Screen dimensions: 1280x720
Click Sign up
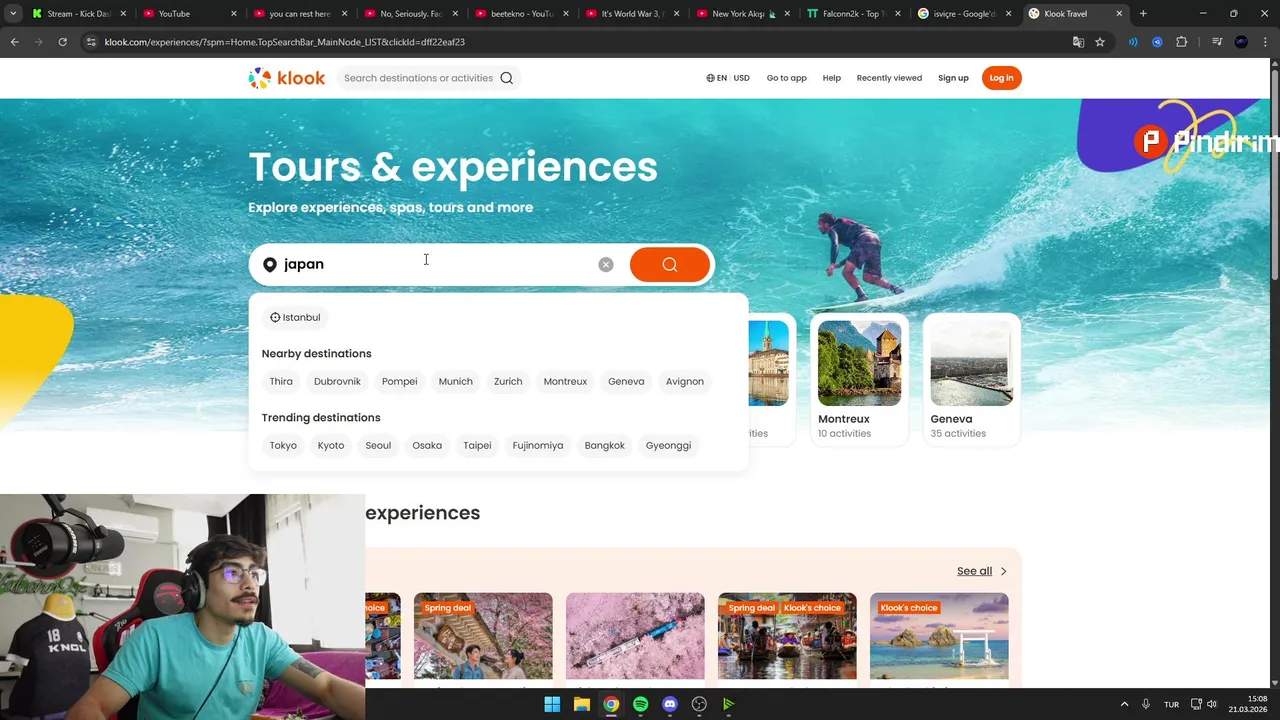[953, 78]
